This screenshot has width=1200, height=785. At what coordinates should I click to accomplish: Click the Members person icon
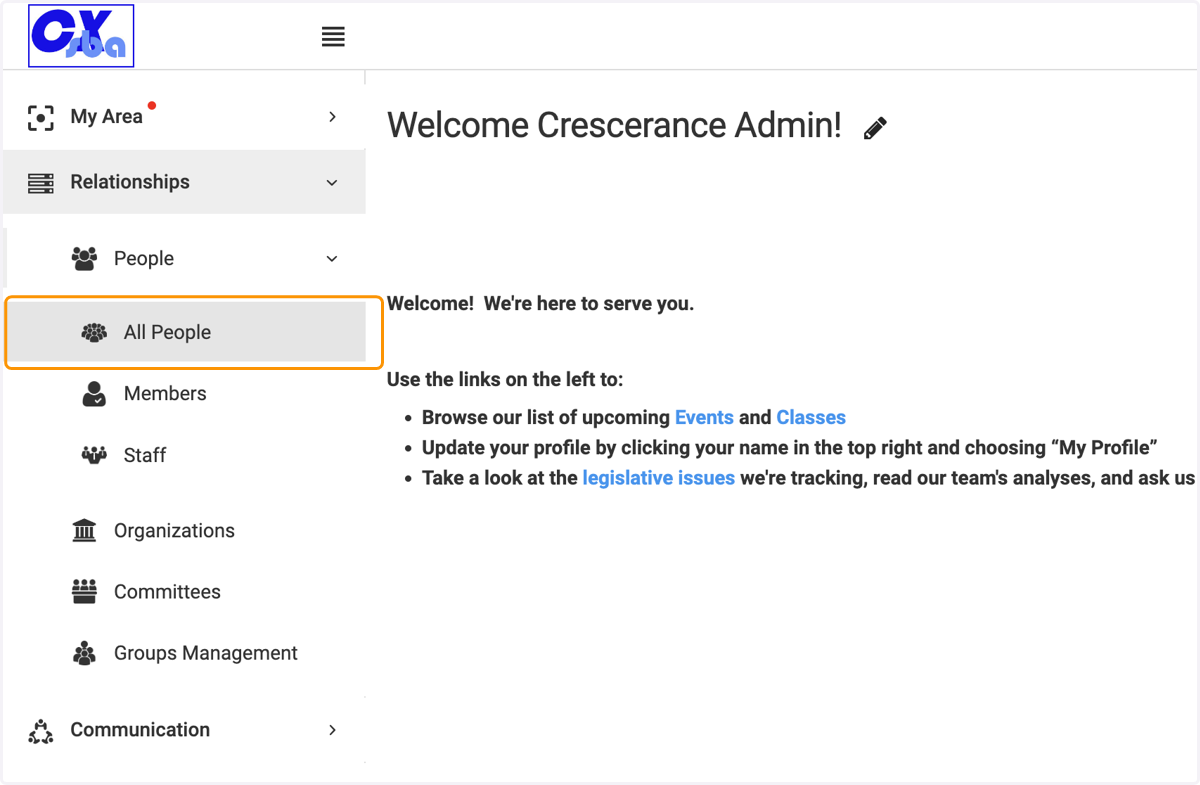click(94, 394)
